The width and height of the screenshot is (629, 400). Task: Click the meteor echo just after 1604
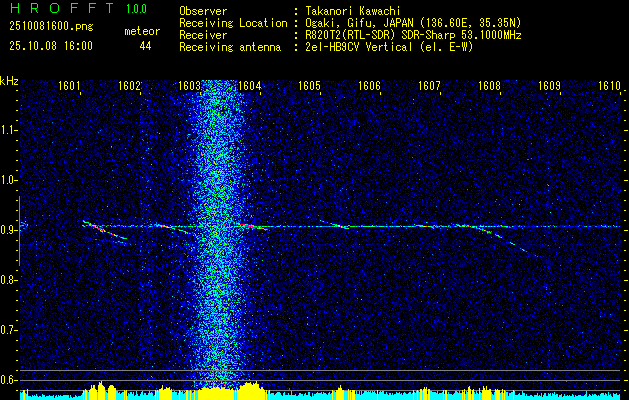coord(253,227)
